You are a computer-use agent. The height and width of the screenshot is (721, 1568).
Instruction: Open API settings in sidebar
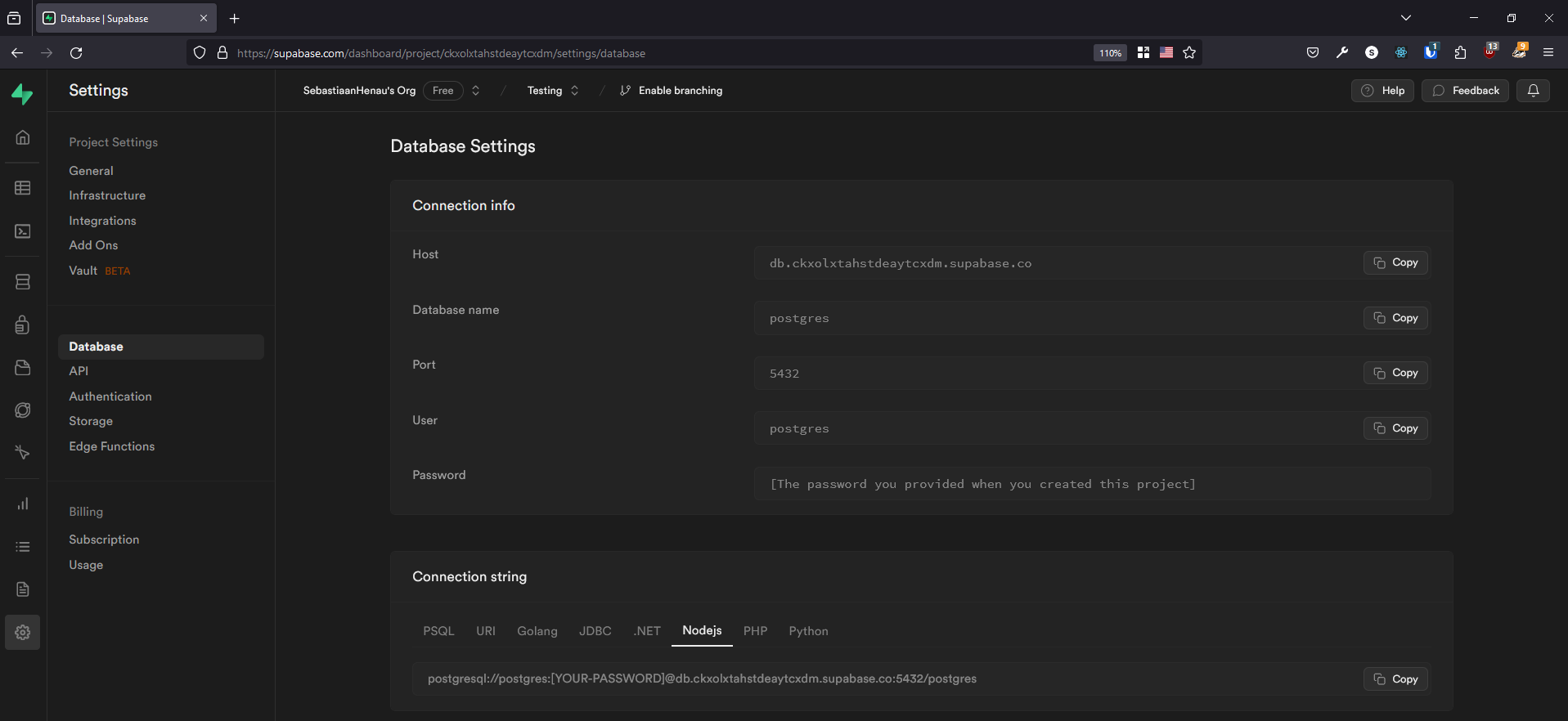tap(79, 371)
